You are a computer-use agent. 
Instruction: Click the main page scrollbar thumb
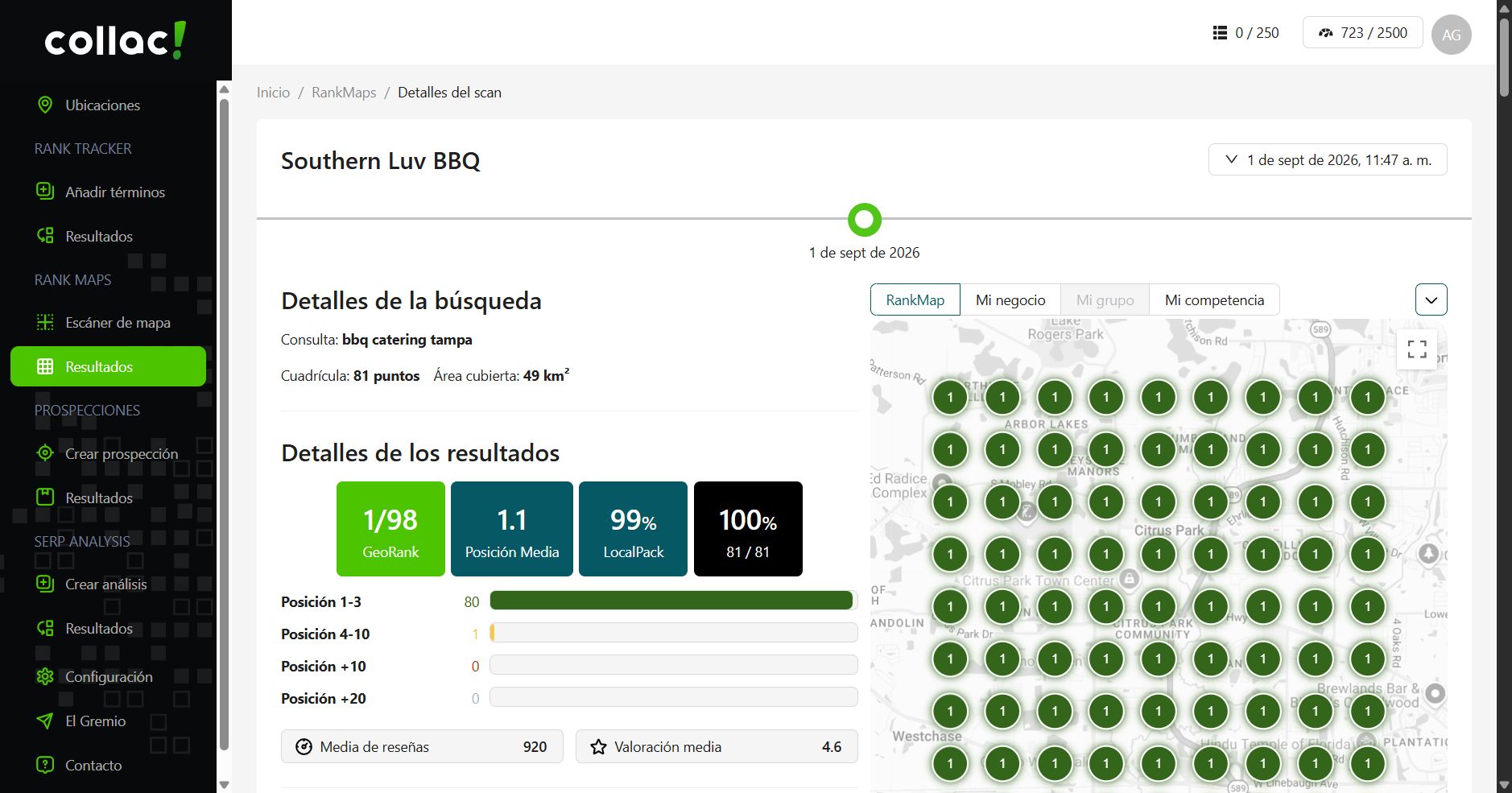1504,56
